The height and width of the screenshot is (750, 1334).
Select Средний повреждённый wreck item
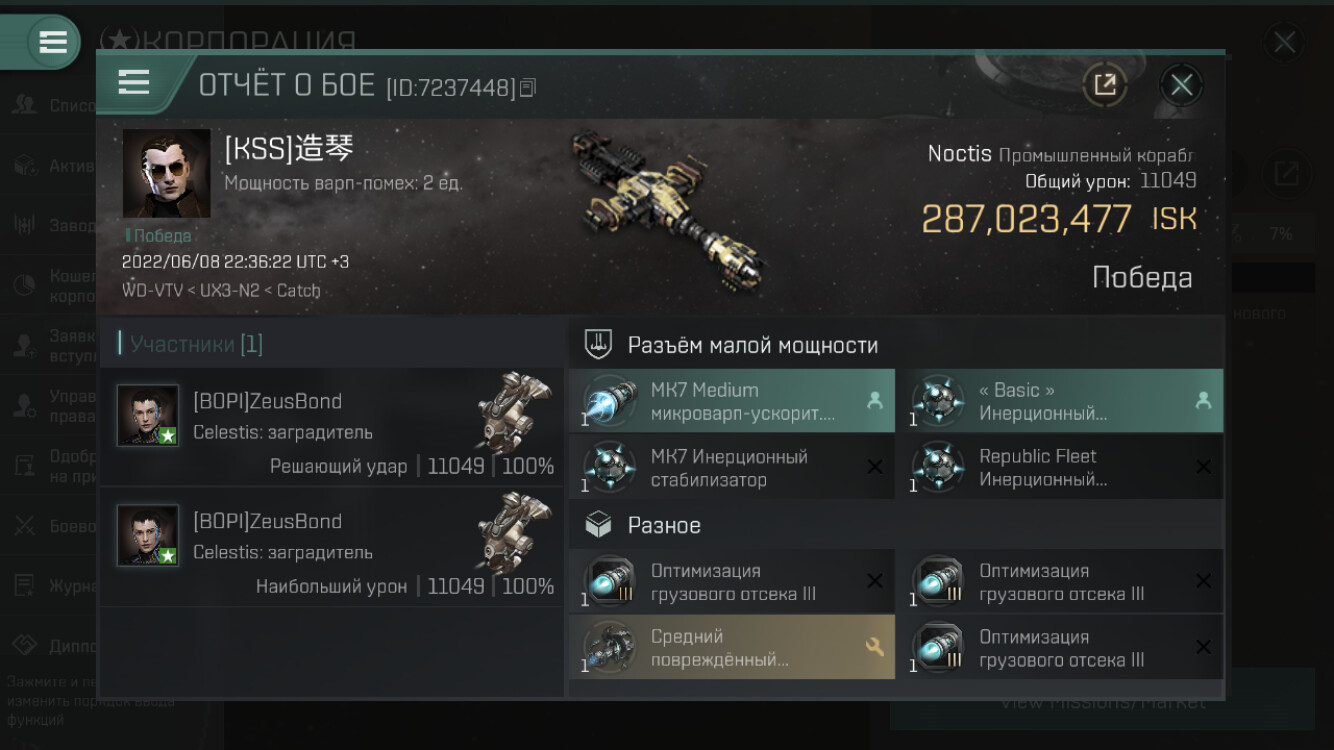(732, 647)
